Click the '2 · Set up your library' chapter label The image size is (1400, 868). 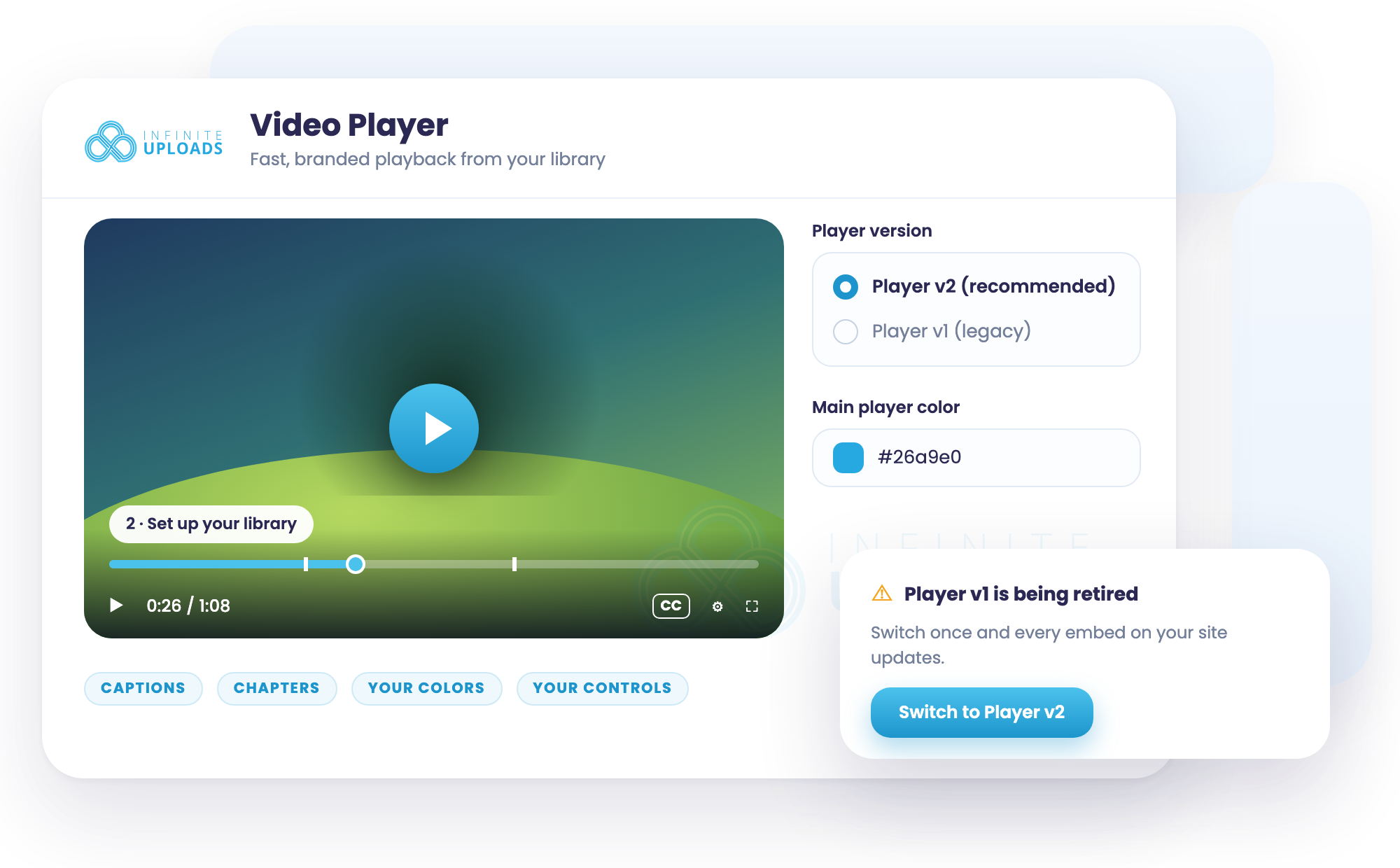[211, 524]
